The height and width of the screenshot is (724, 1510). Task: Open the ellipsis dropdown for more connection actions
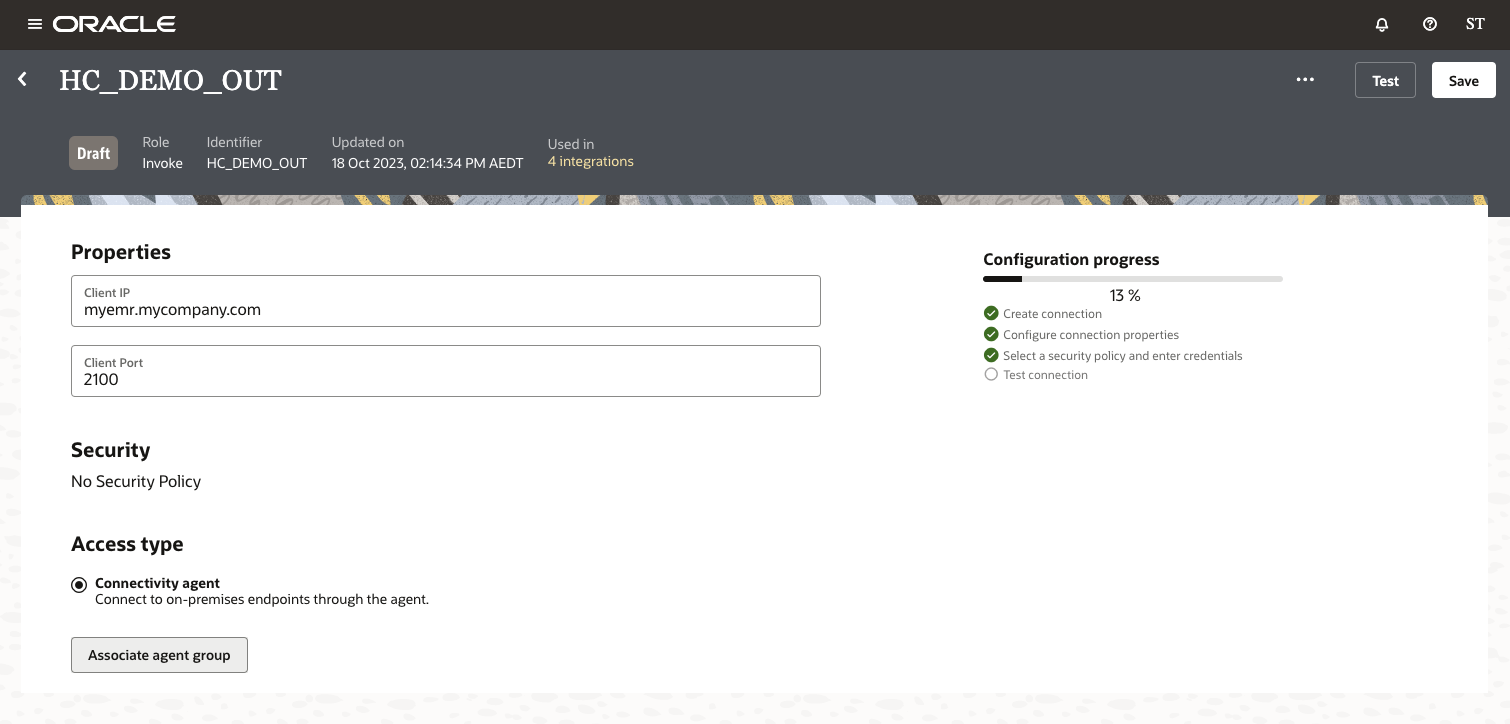[1305, 79]
